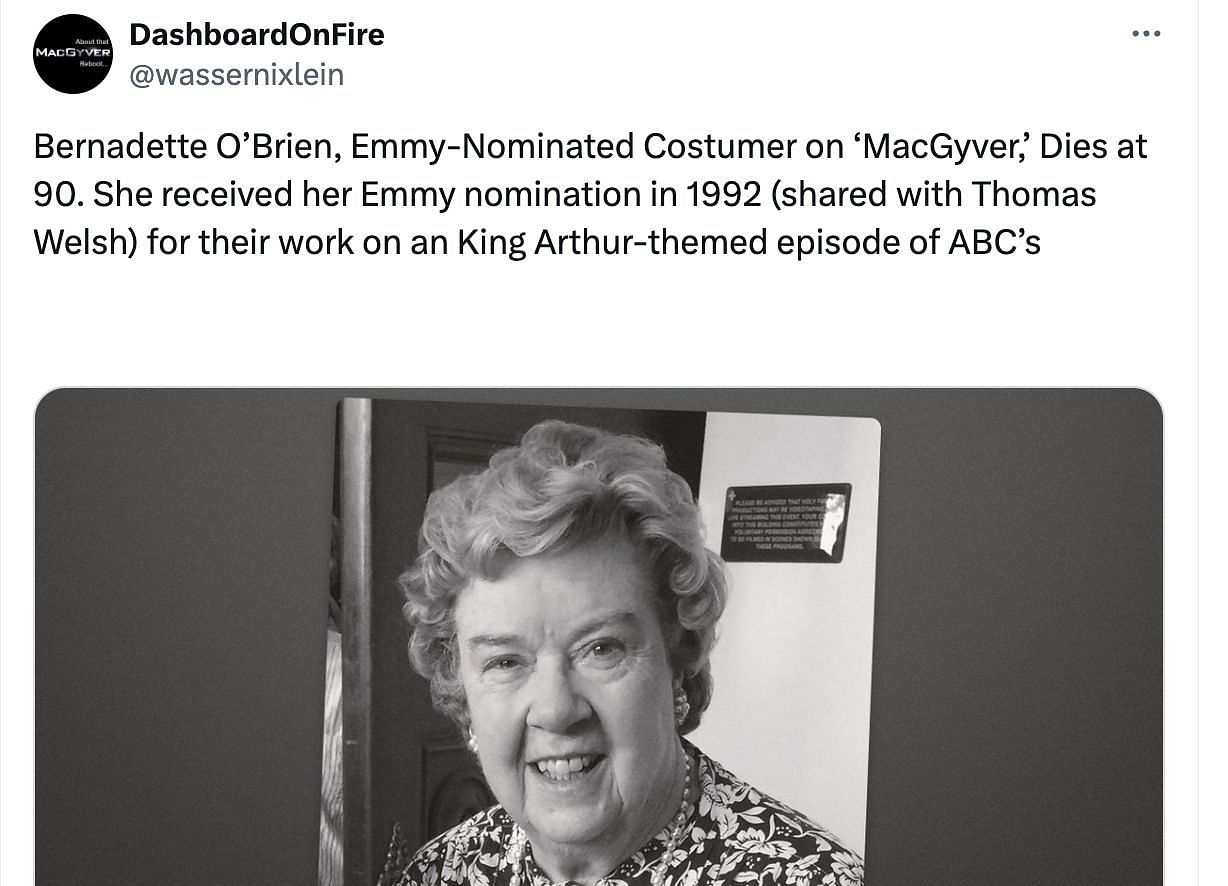This screenshot has height=886, width=1228.
Task: Click the name Bernadette O'Brien in the post
Action: pos(183,147)
